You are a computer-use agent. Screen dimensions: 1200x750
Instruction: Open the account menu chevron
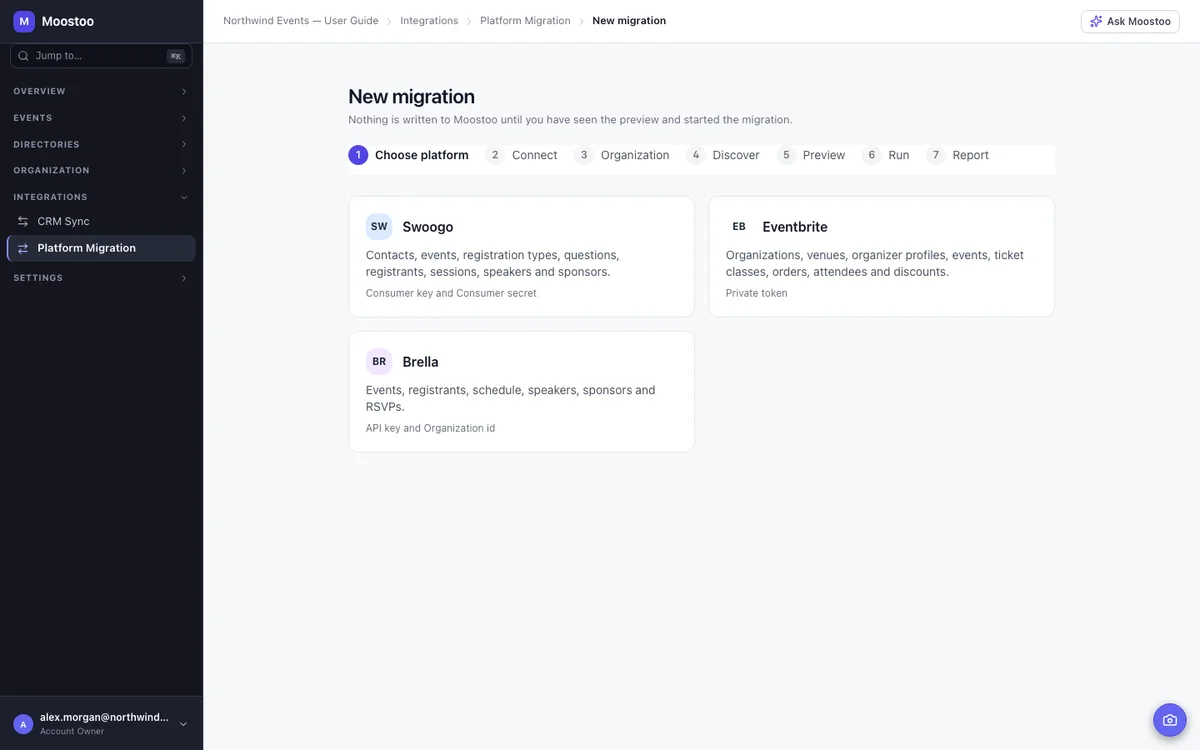click(183, 724)
